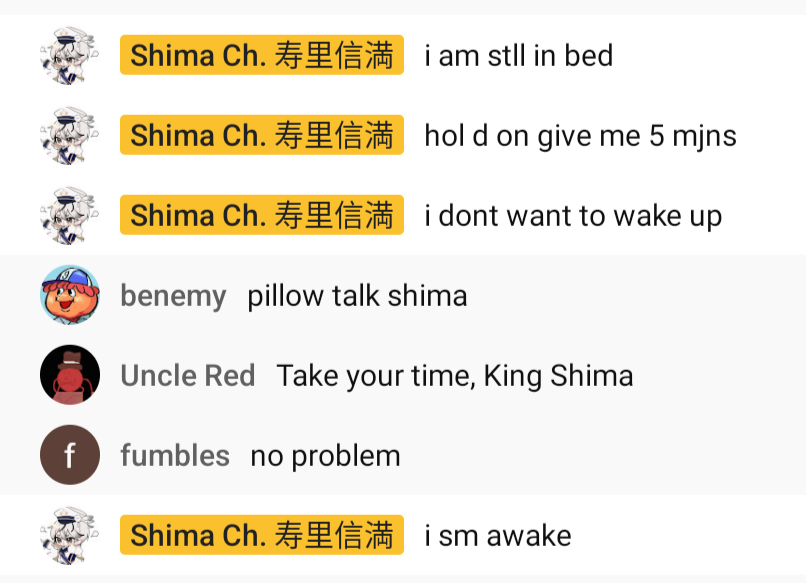Select the 'no problem' message text
Screen dimensions: 806x583
[325, 457]
